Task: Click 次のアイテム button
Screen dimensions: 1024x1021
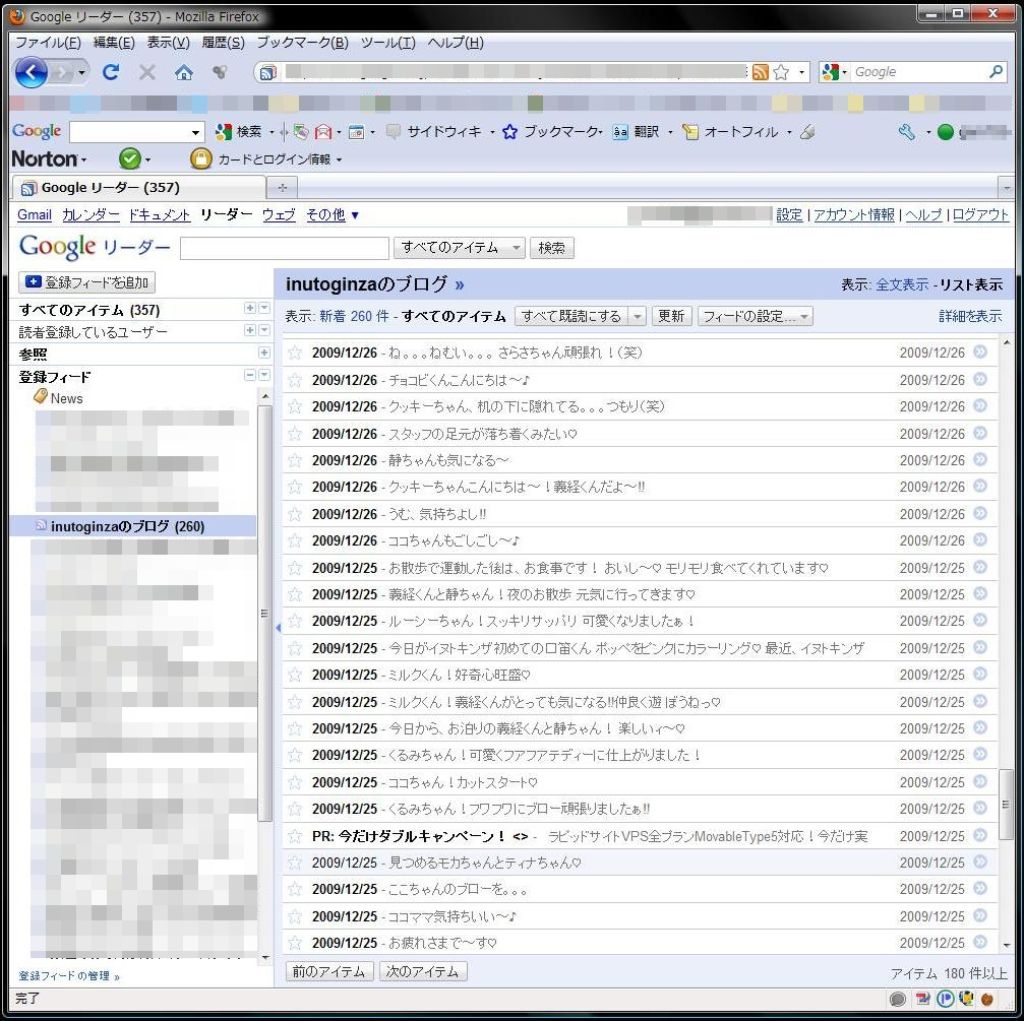Action: (423, 971)
